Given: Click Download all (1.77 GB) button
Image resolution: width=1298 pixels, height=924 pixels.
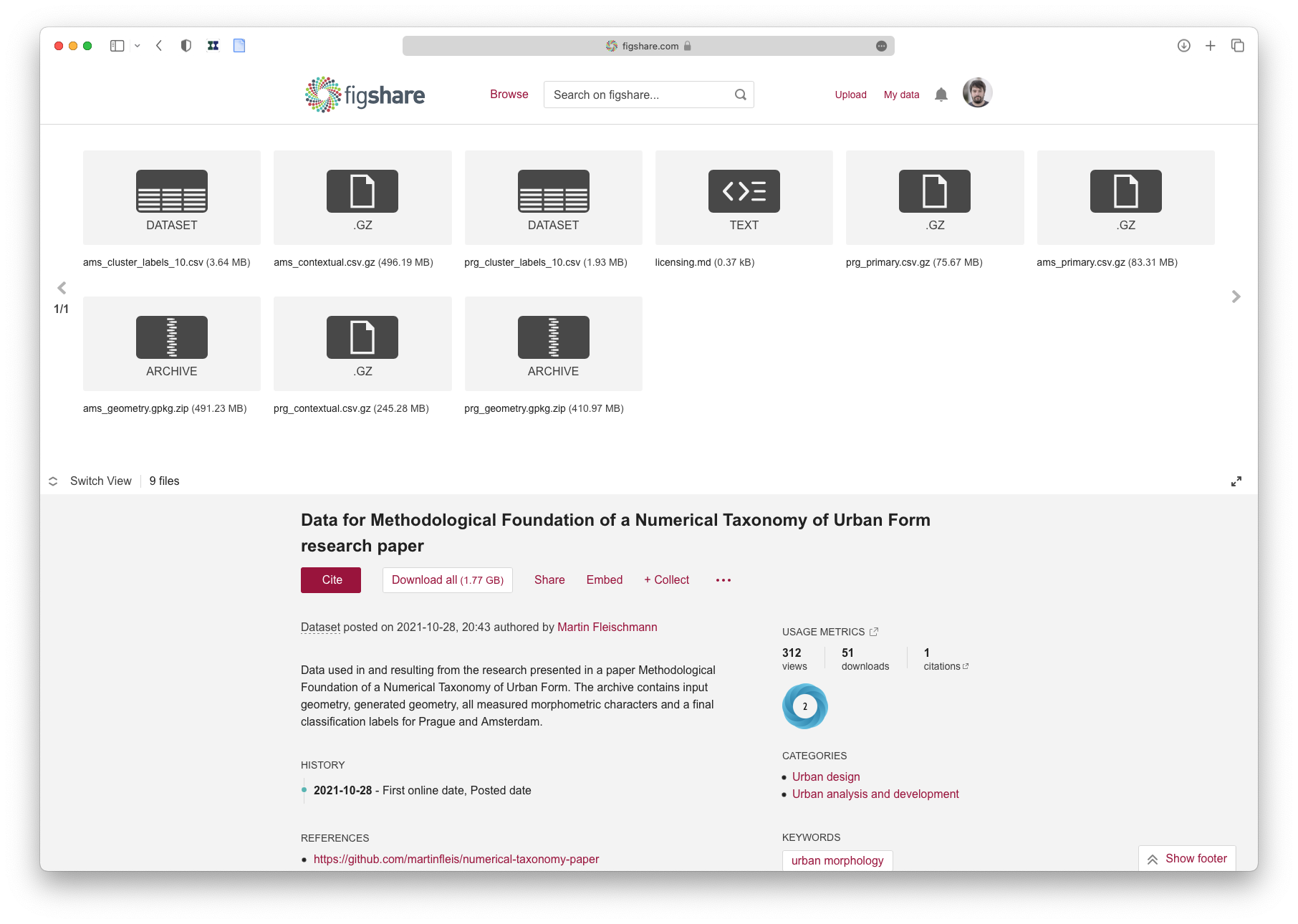Looking at the screenshot, I should coord(448,580).
